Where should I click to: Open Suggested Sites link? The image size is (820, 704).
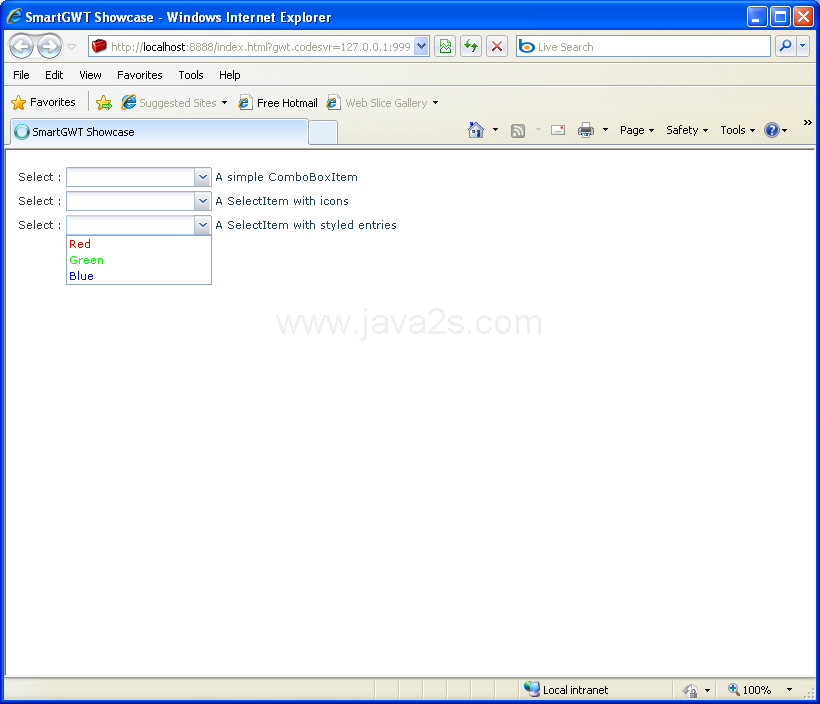pos(175,103)
